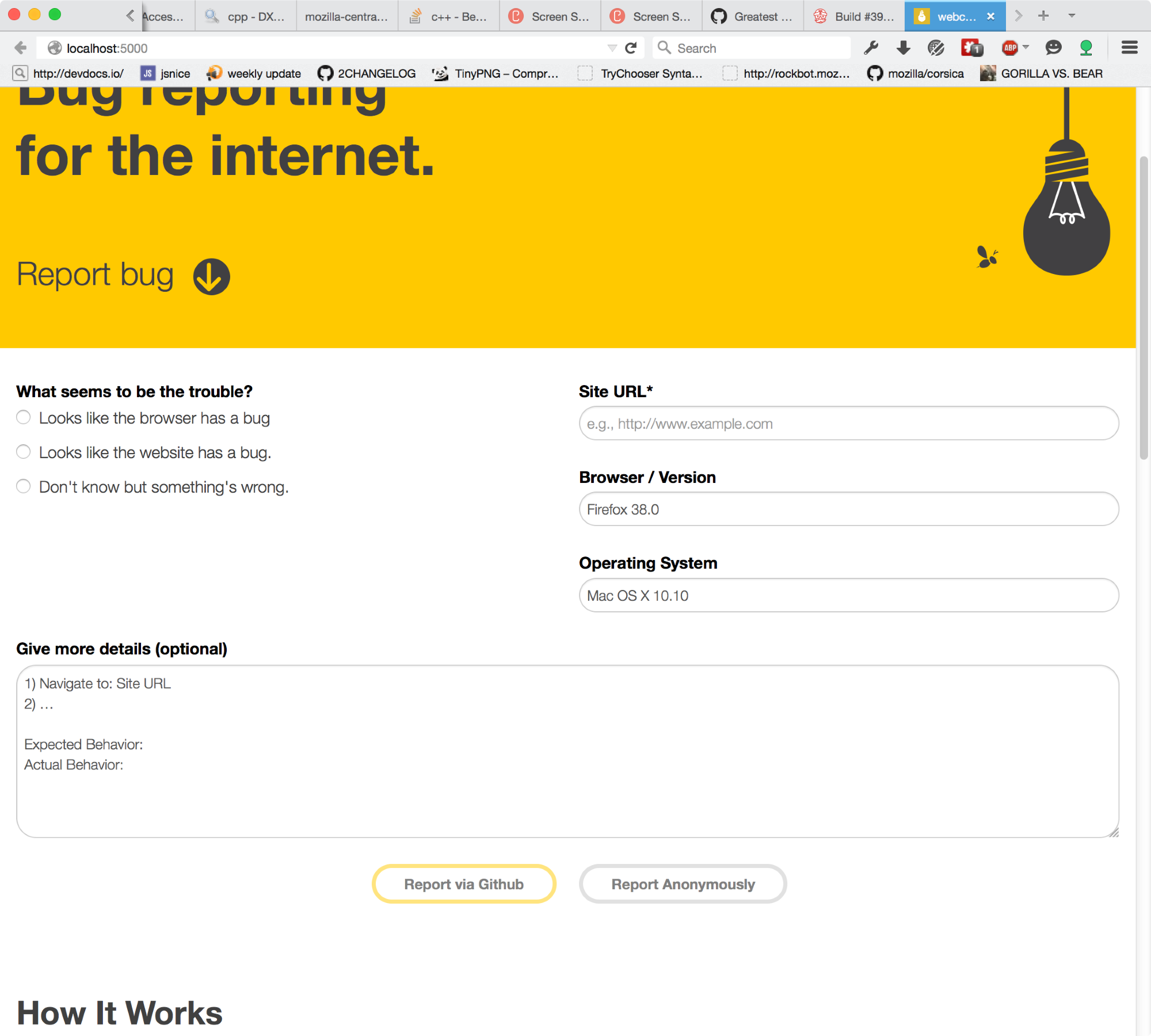Click the page vertical scrollbar thumb
The width and height of the screenshot is (1151, 1036).
1143,308
